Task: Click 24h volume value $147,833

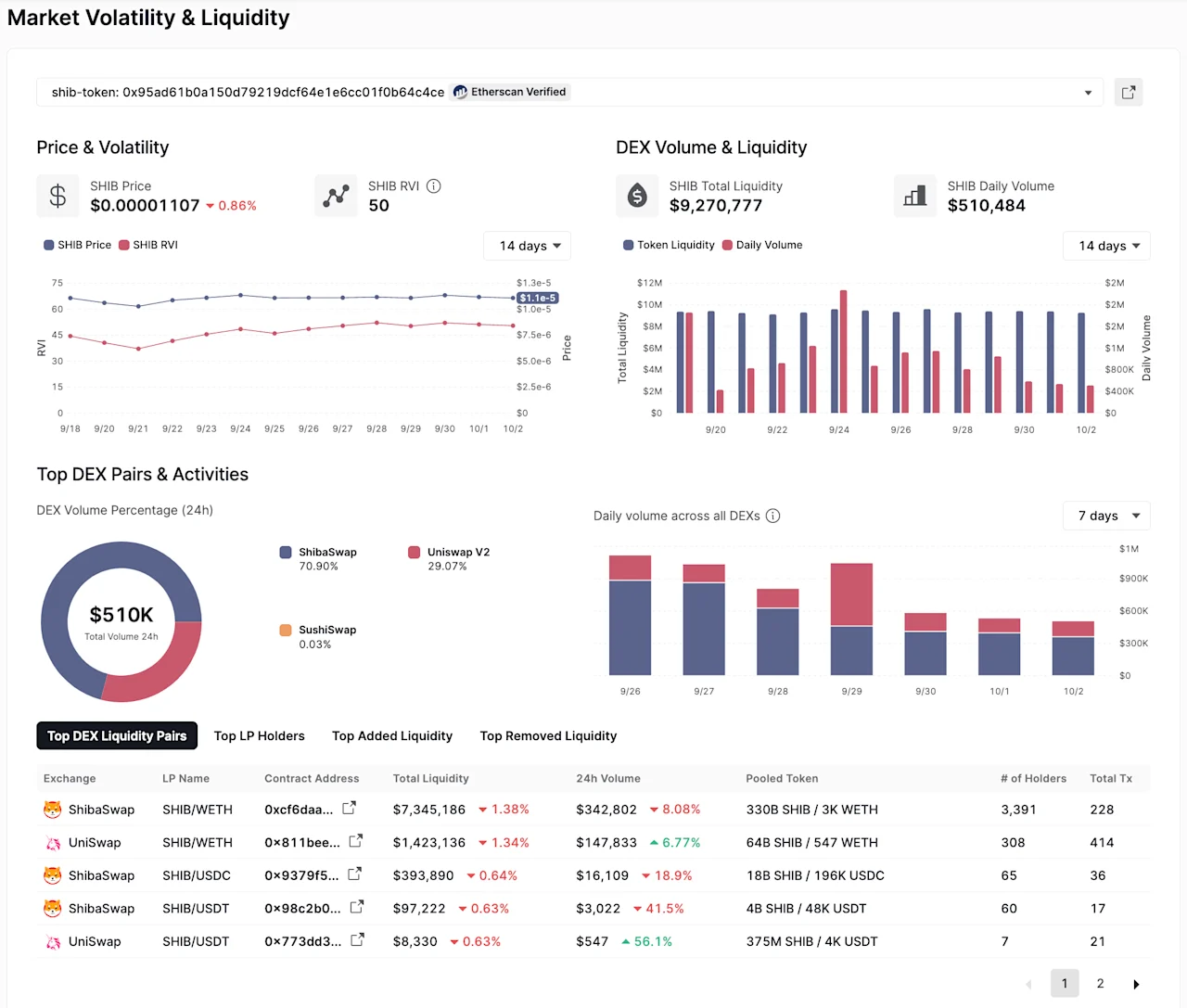Action: click(606, 843)
